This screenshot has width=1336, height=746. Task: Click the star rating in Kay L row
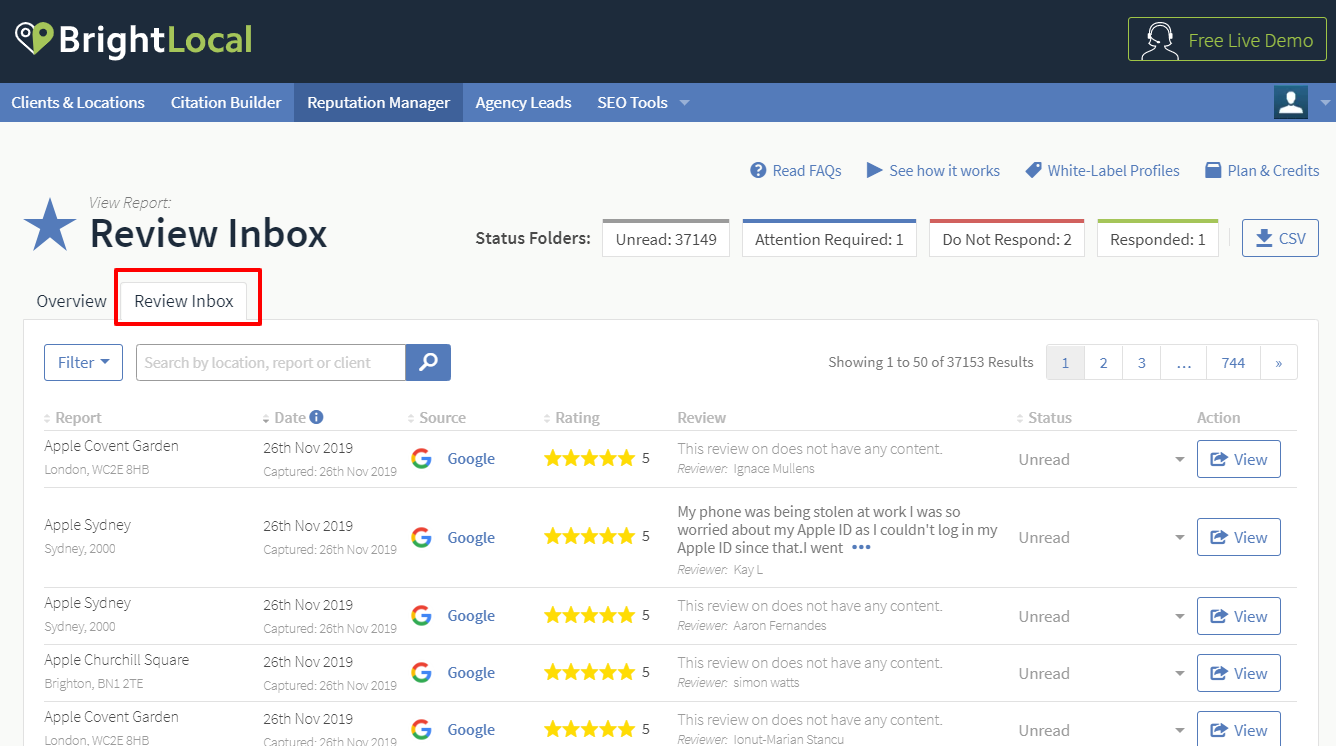coord(589,537)
